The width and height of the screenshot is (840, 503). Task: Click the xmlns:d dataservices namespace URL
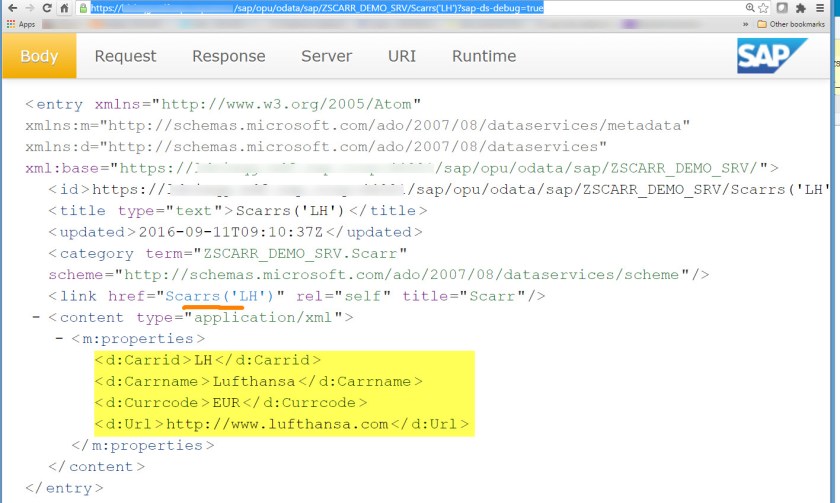tap(353, 147)
